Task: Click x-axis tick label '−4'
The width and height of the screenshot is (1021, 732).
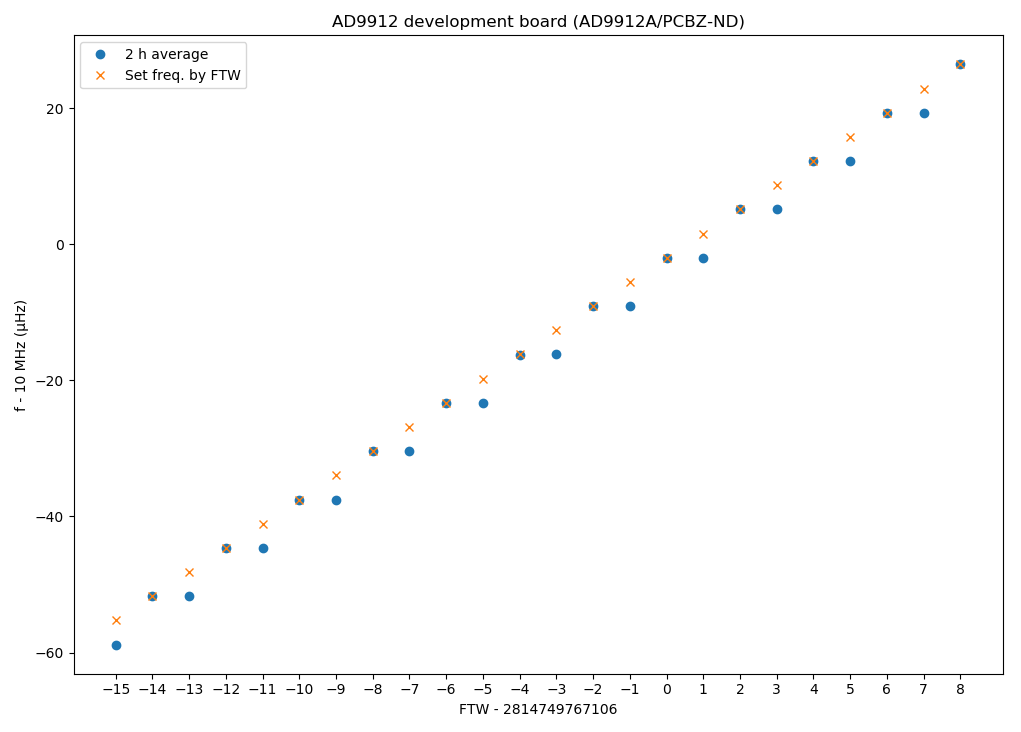Action: tap(520, 690)
